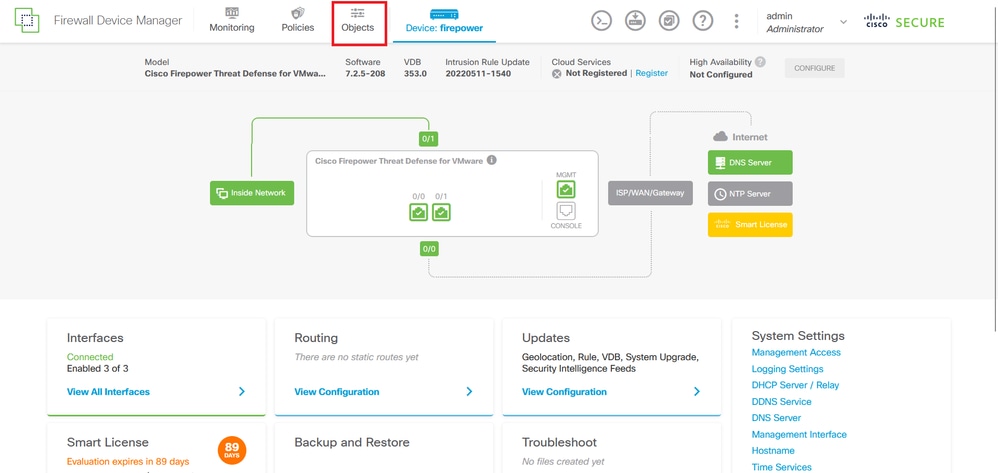Open the task list icon
This screenshot has width=998, height=473.
tap(669, 20)
